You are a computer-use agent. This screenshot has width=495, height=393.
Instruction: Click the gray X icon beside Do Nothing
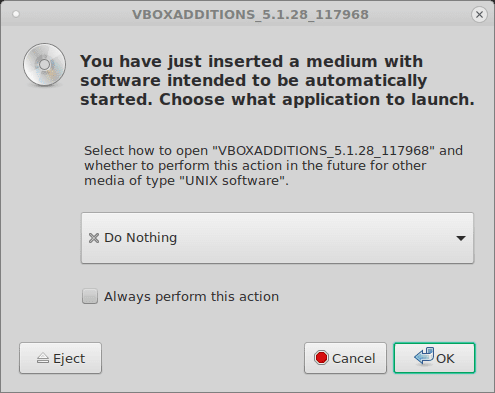click(x=94, y=238)
